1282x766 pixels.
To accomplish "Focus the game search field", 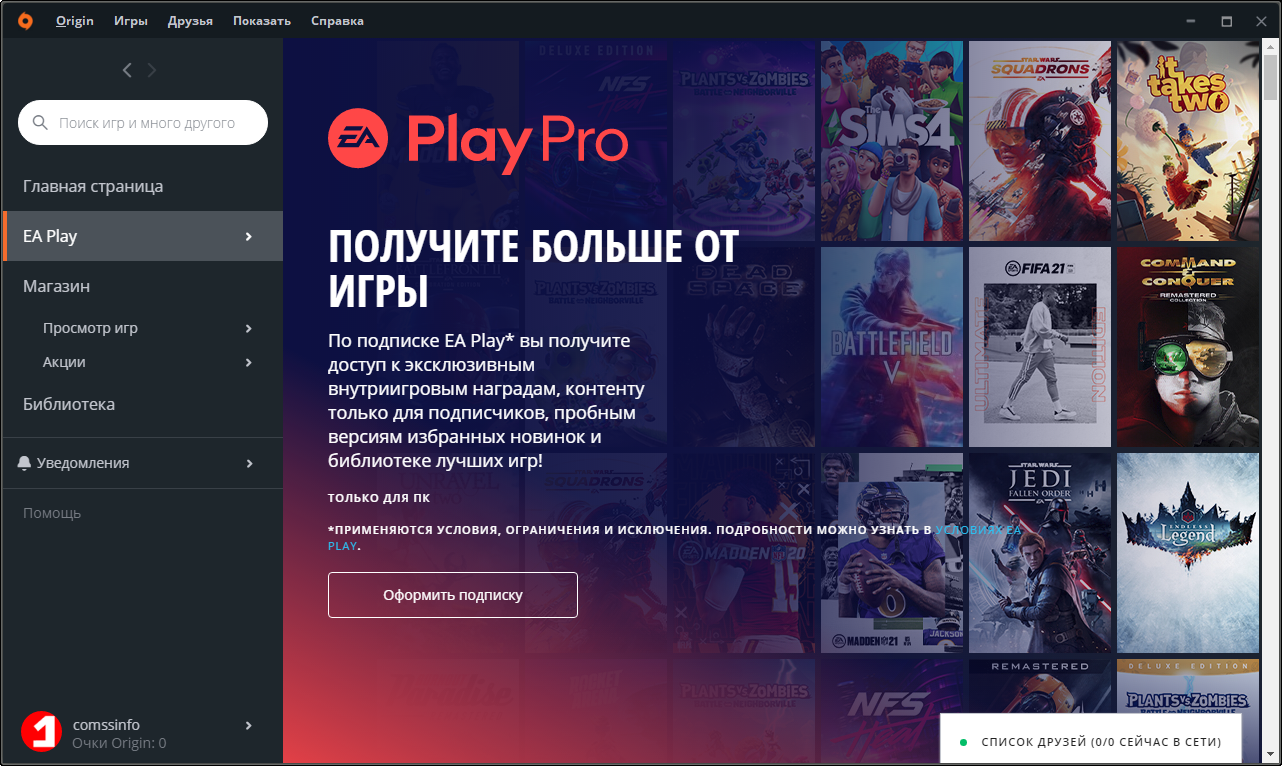I will (x=143, y=123).
